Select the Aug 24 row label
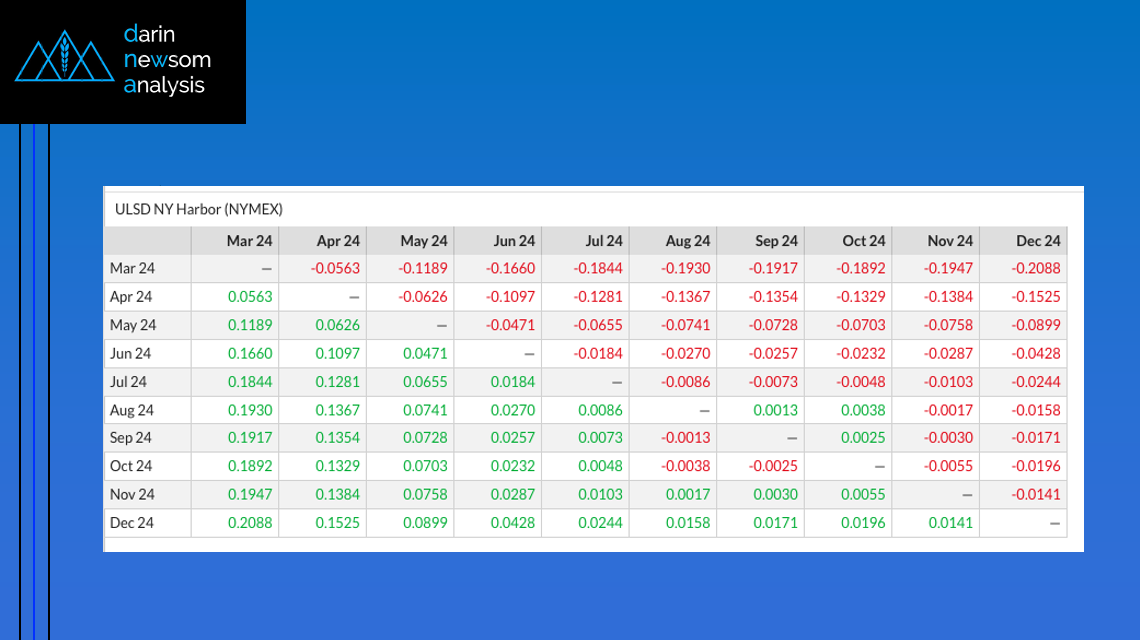1140x640 pixels. 131,410
